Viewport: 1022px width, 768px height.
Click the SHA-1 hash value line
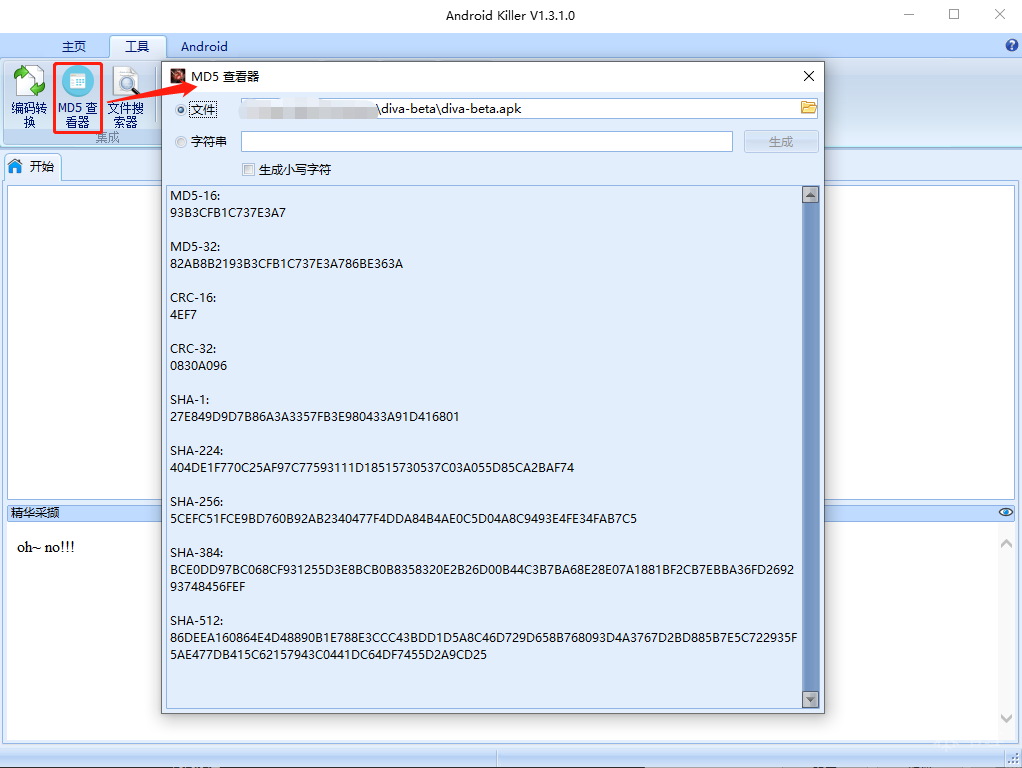[x=314, y=417]
